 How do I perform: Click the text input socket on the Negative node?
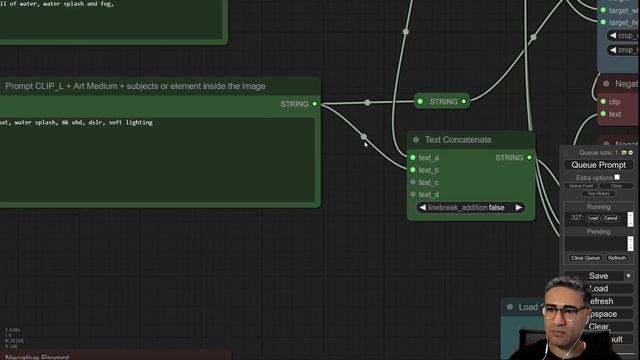603,114
